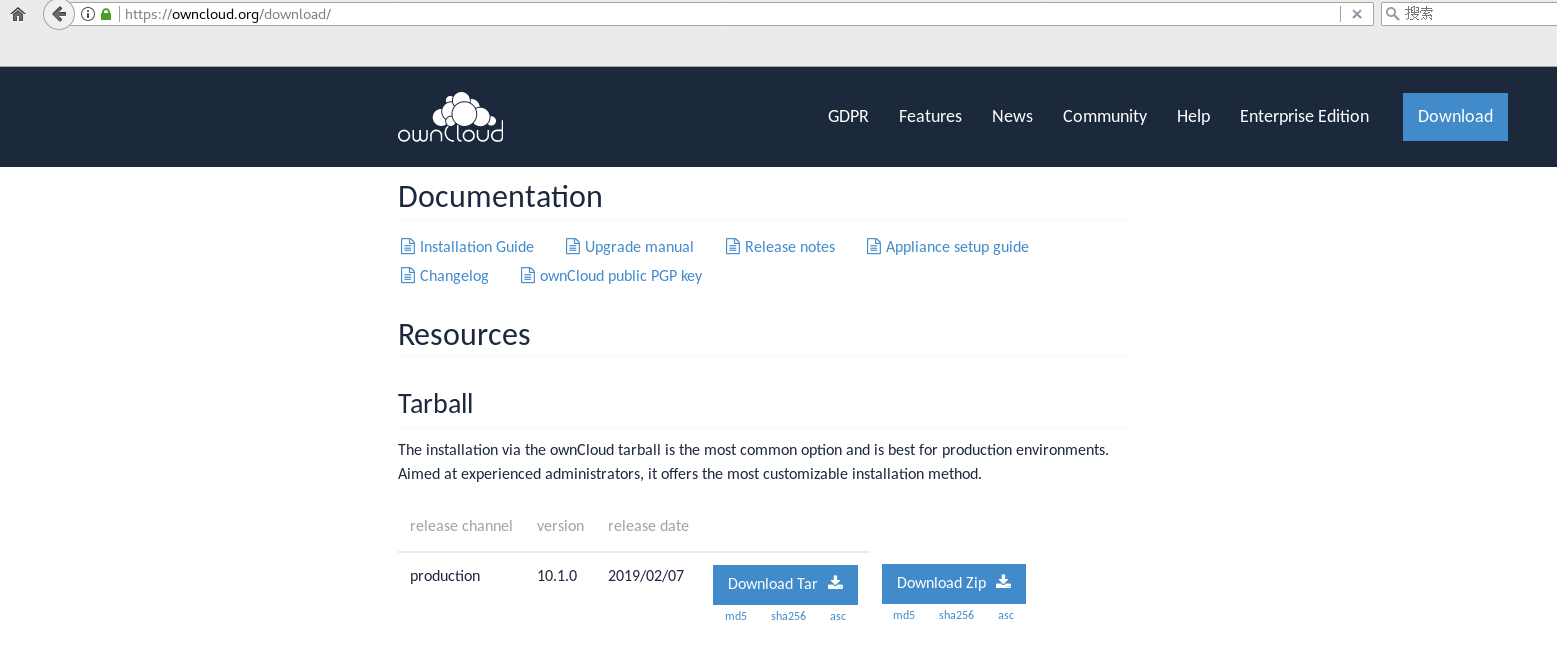Open the Help menu item
This screenshot has height=665, width=1557.
tap(1193, 116)
